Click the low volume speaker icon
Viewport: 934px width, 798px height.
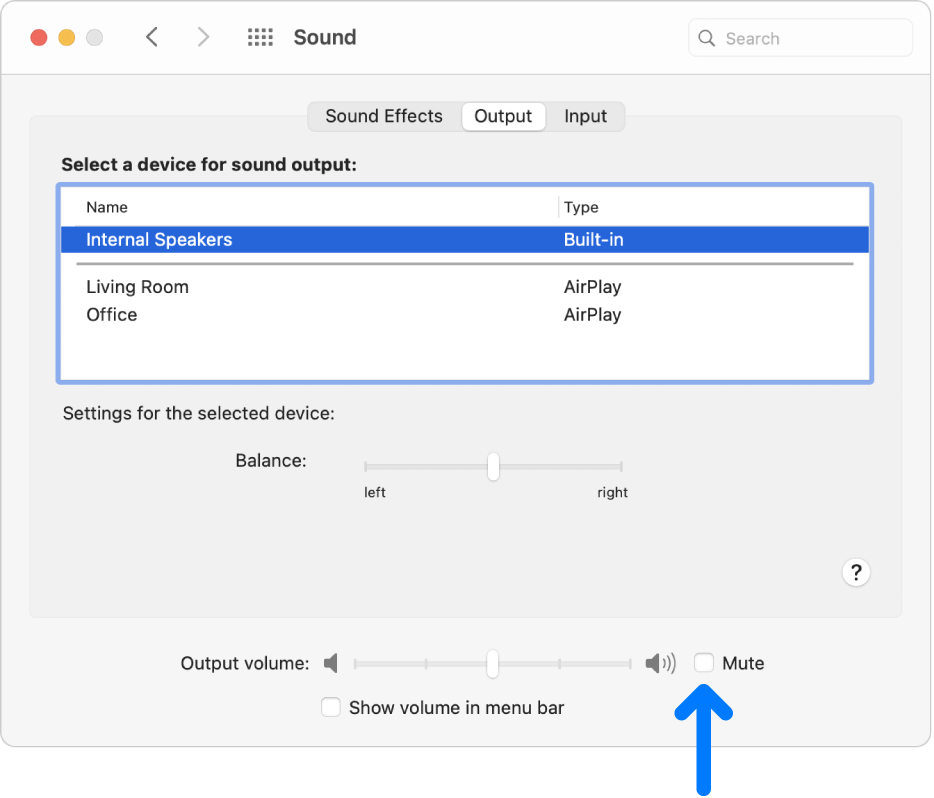330,662
